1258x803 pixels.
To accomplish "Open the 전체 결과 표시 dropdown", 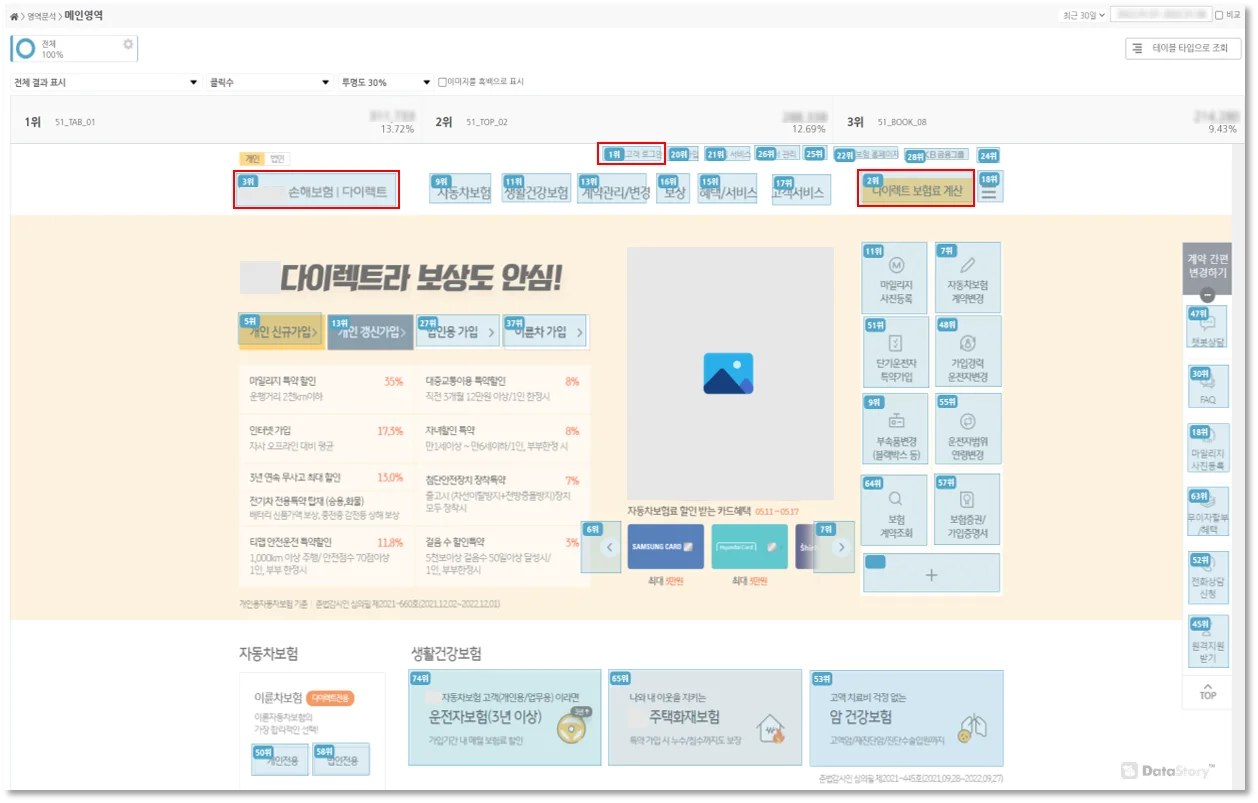I will click(x=106, y=82).
